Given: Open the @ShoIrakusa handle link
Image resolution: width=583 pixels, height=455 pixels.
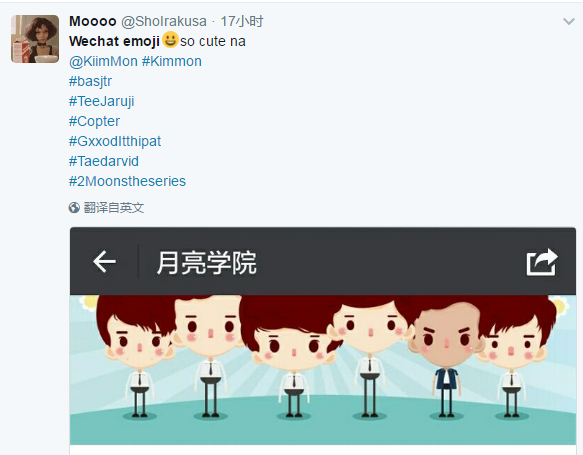Looking at the screenshot, I should click(164, 22).
